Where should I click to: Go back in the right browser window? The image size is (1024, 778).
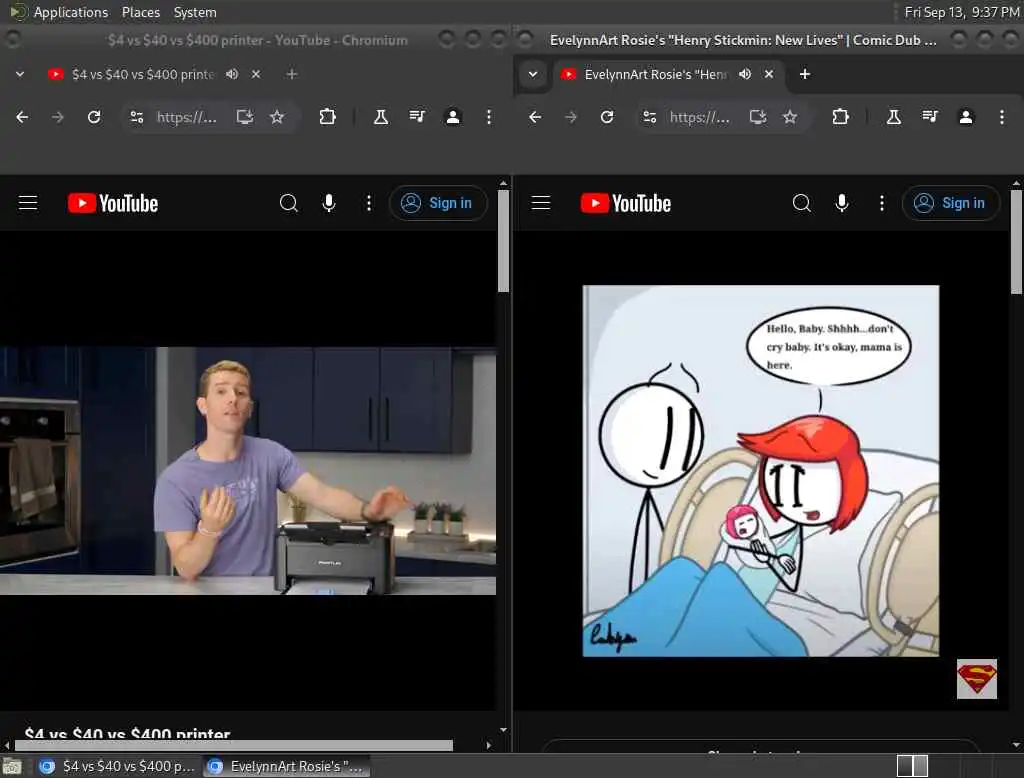[535, 117]
